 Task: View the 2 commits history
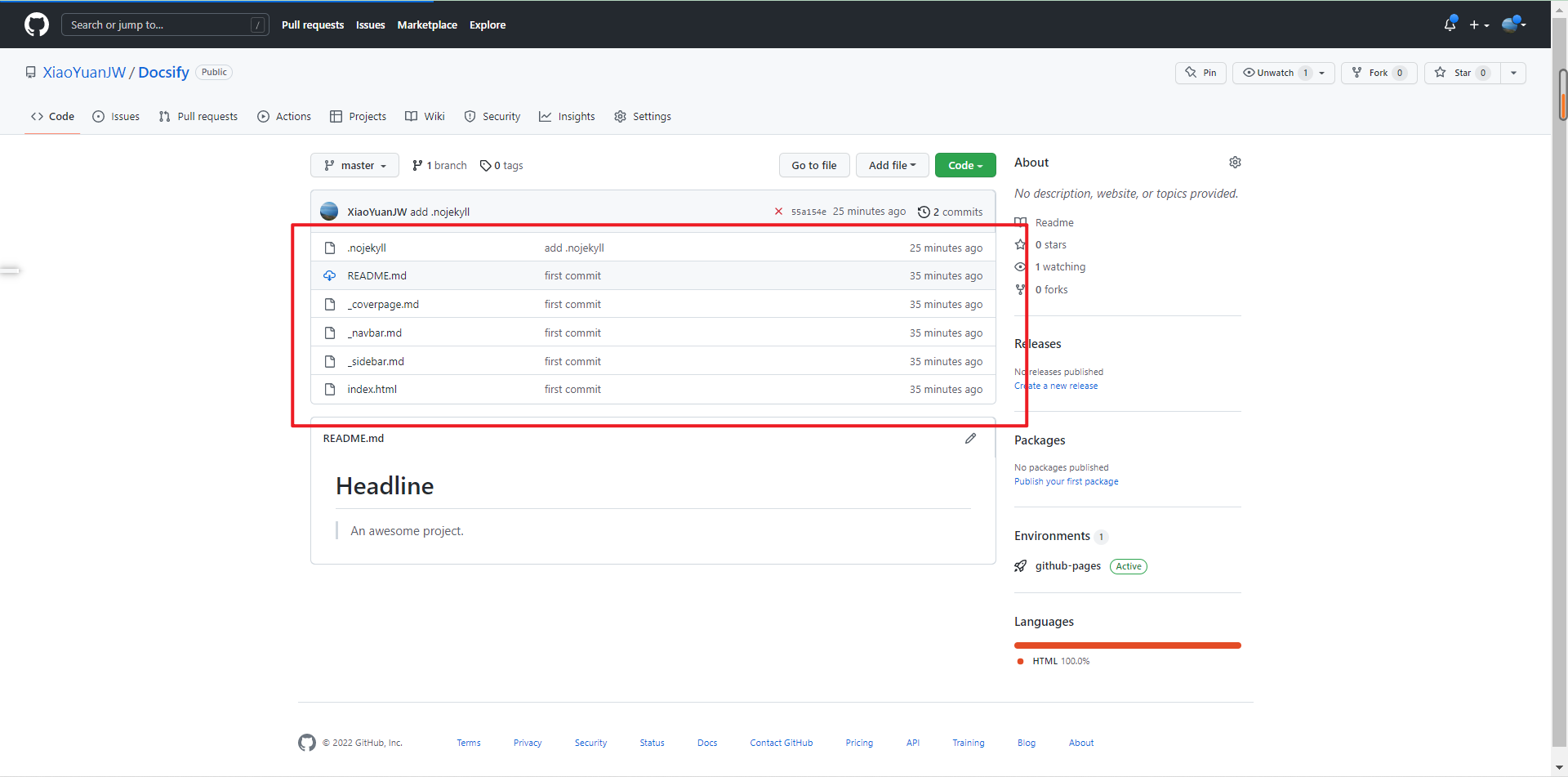click(x=951, y=212)
